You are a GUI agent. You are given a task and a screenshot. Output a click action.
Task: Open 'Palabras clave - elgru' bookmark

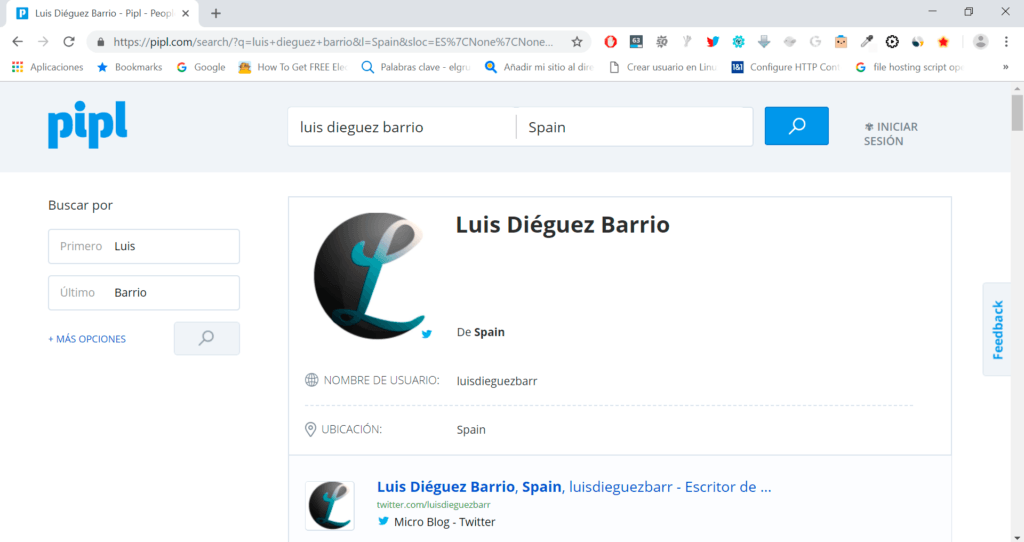click(416, 67)
